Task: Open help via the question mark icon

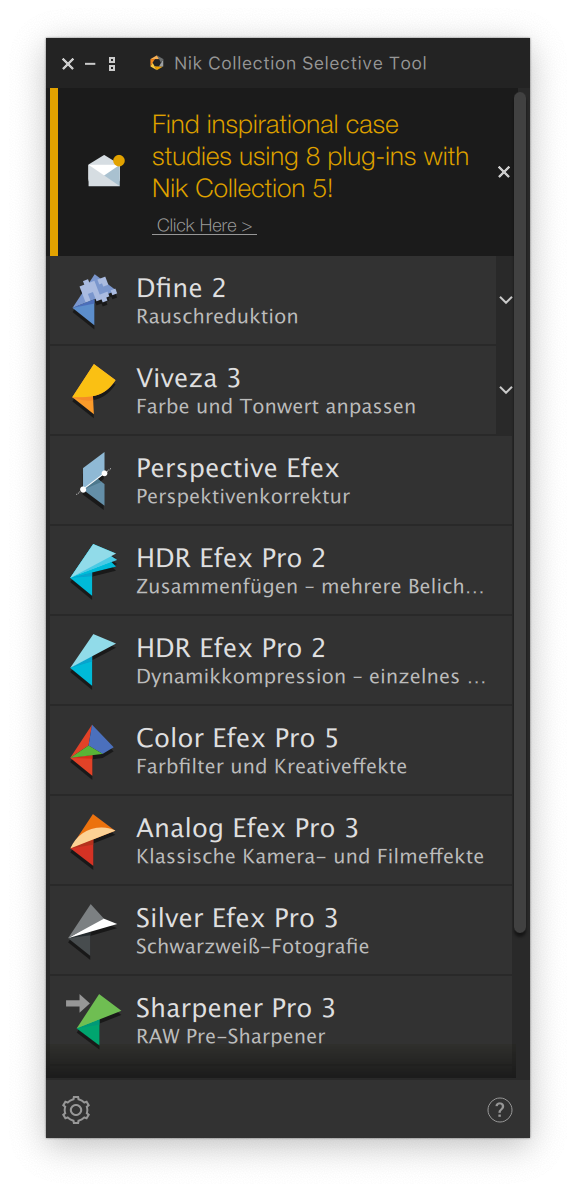Action: tap(500, 1110)
